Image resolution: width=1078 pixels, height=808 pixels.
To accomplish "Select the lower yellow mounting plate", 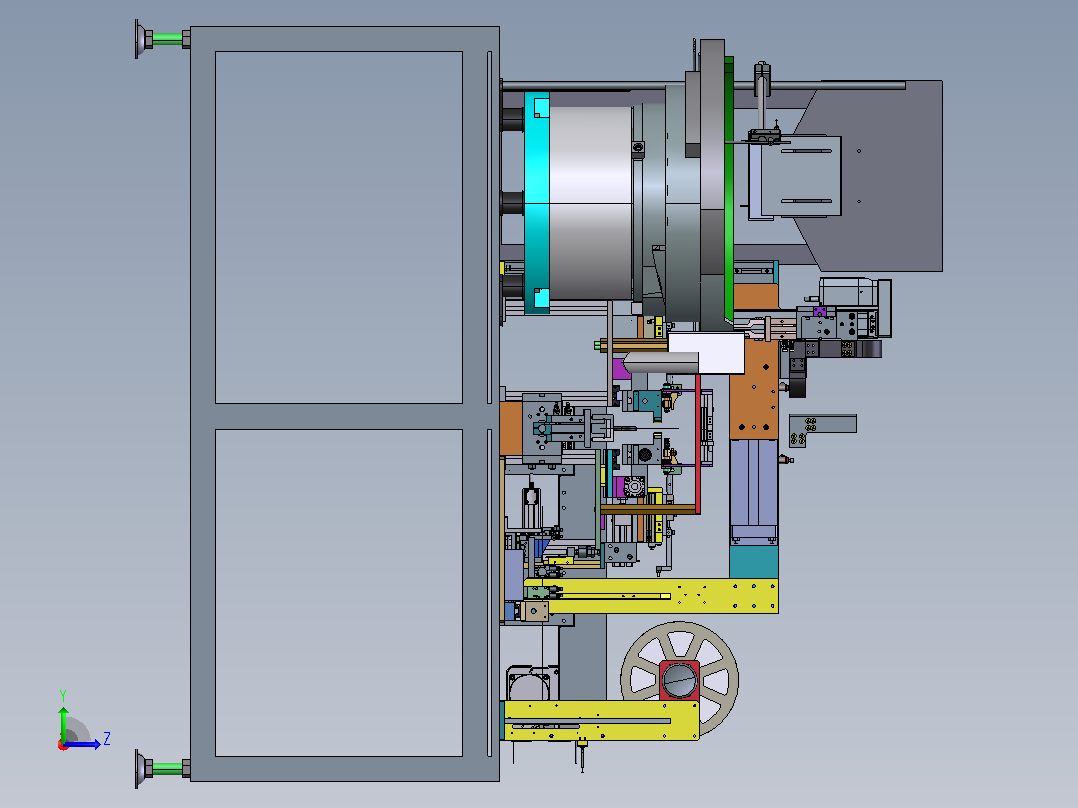I will pyautogui.click(x=602, y=720).
